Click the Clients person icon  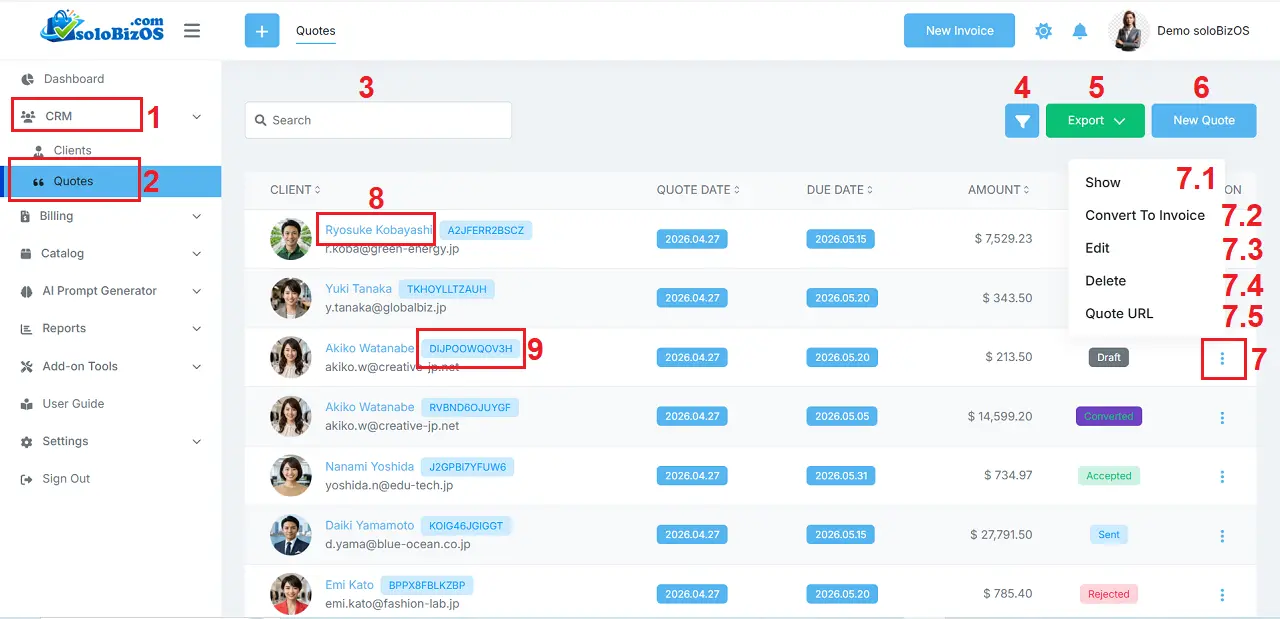(x=39, y=151)
